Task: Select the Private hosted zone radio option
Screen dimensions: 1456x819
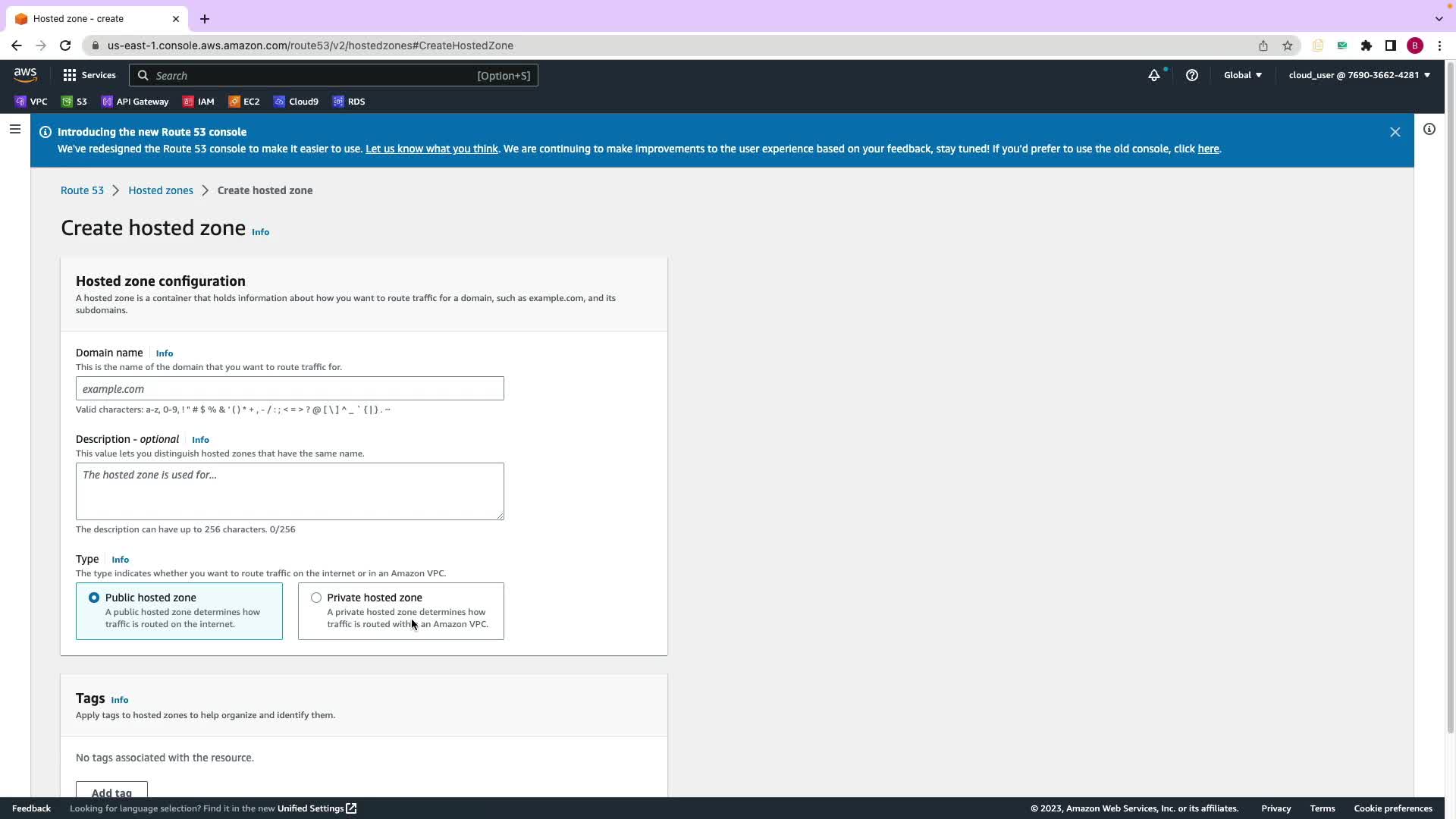Action: pos(316,598)
